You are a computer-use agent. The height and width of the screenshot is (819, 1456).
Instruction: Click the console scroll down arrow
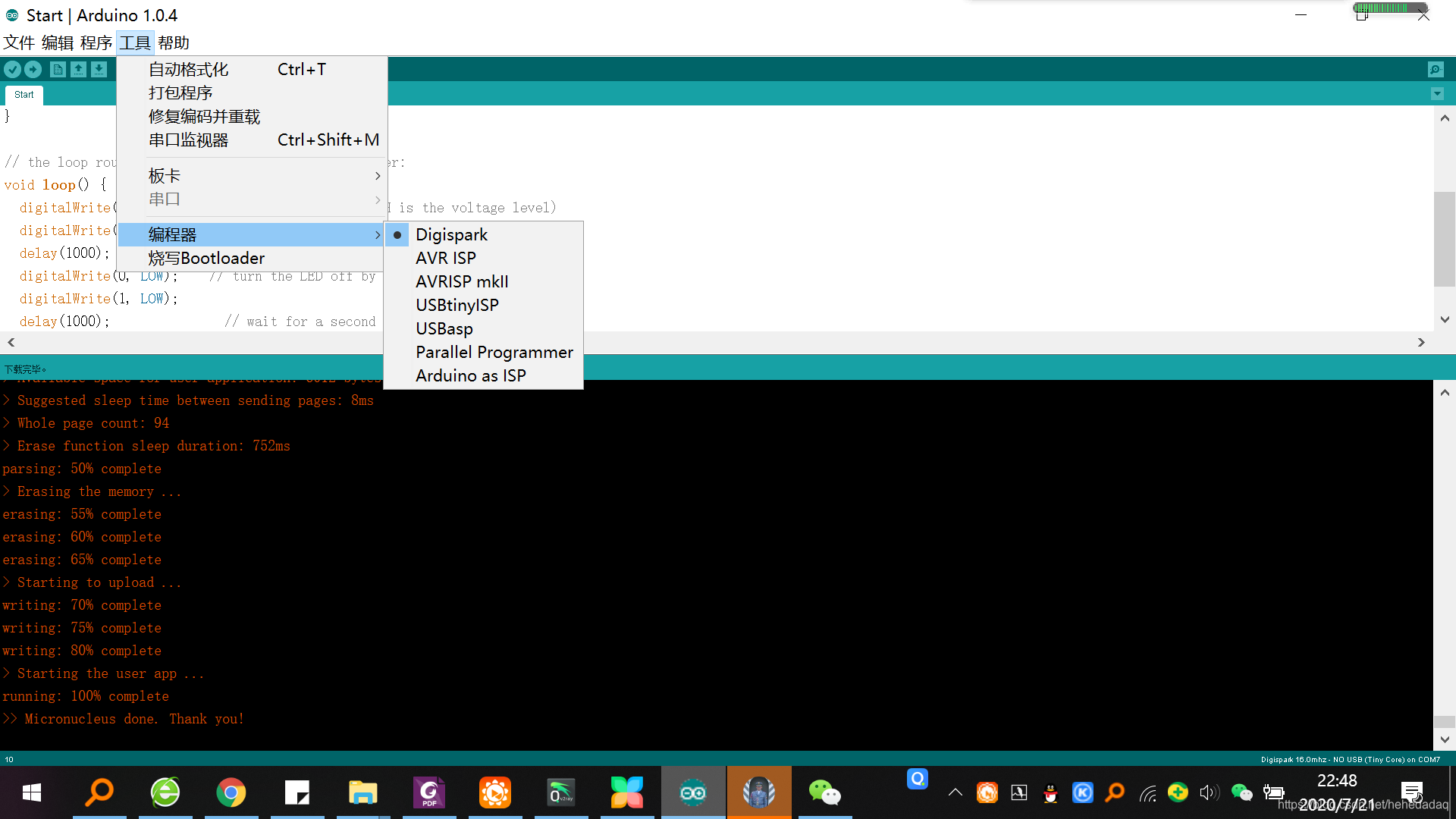1445,739
